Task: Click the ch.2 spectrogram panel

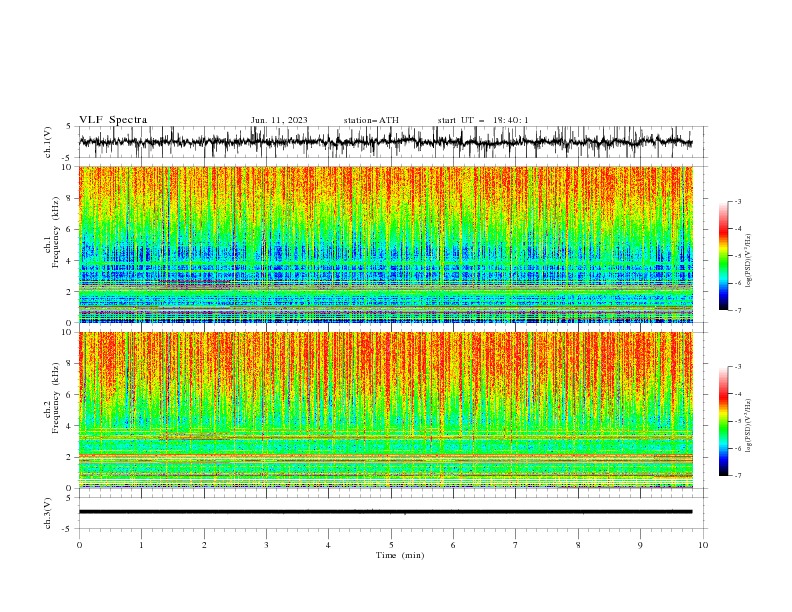Action: click(x=386, y=410)
